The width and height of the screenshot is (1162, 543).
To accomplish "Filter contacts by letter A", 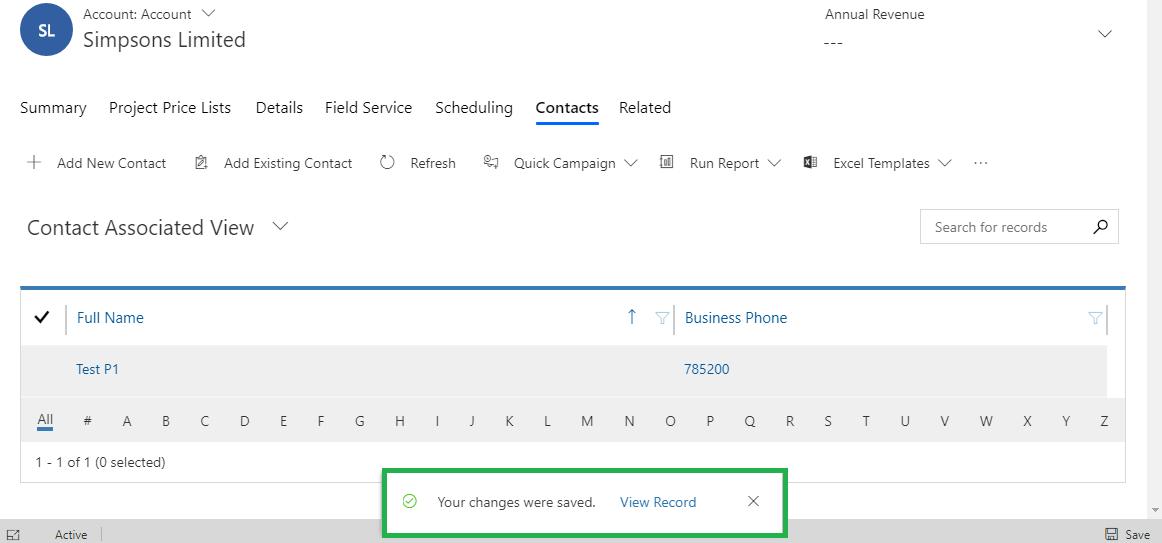I will point(127,422).
